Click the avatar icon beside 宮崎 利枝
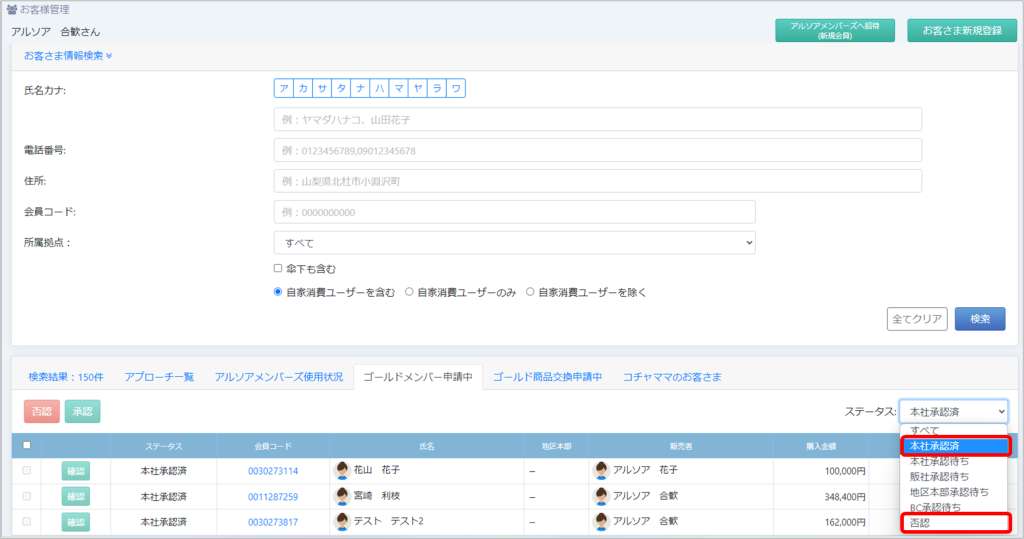Viewport: 1024px width, 539px height. 342,496
